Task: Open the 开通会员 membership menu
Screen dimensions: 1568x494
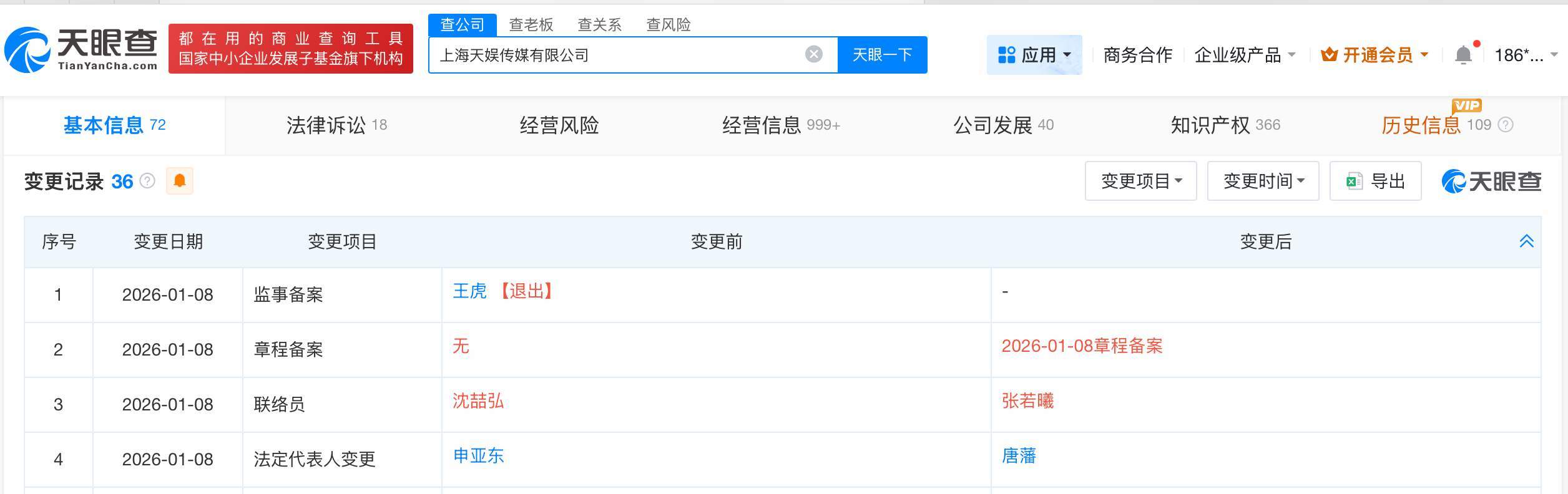Action: (x=1375, y=56)
